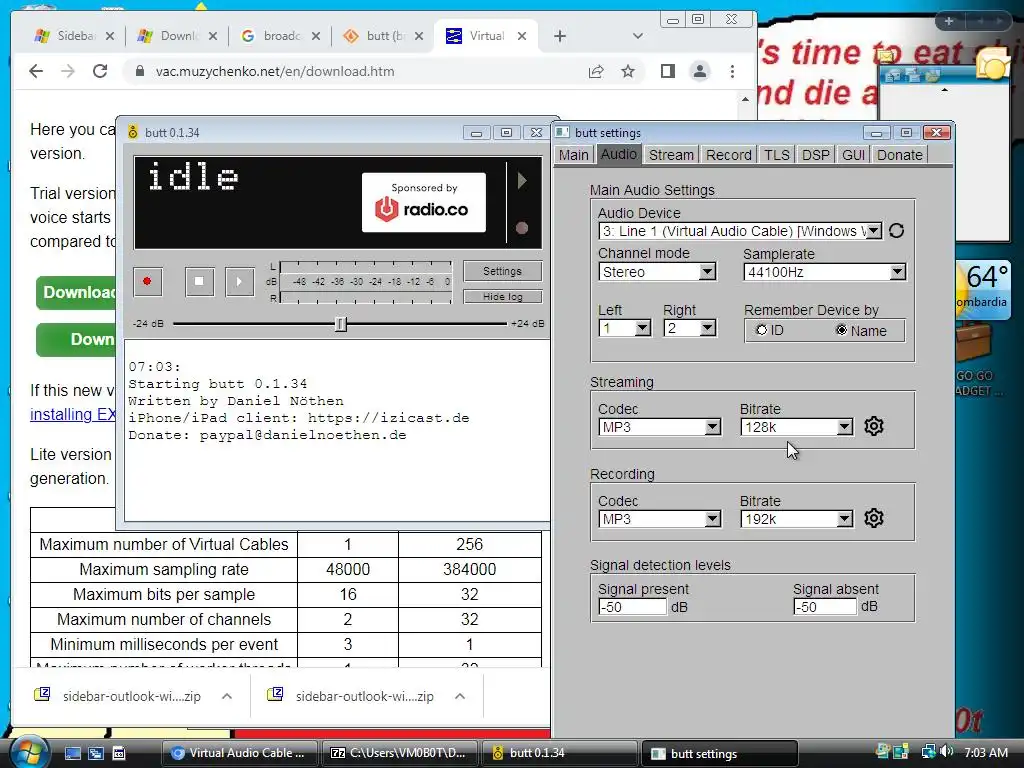Click second green Download button on webpage
The height and width of the screenshot is (768, 1024).
tap(76, 340)
